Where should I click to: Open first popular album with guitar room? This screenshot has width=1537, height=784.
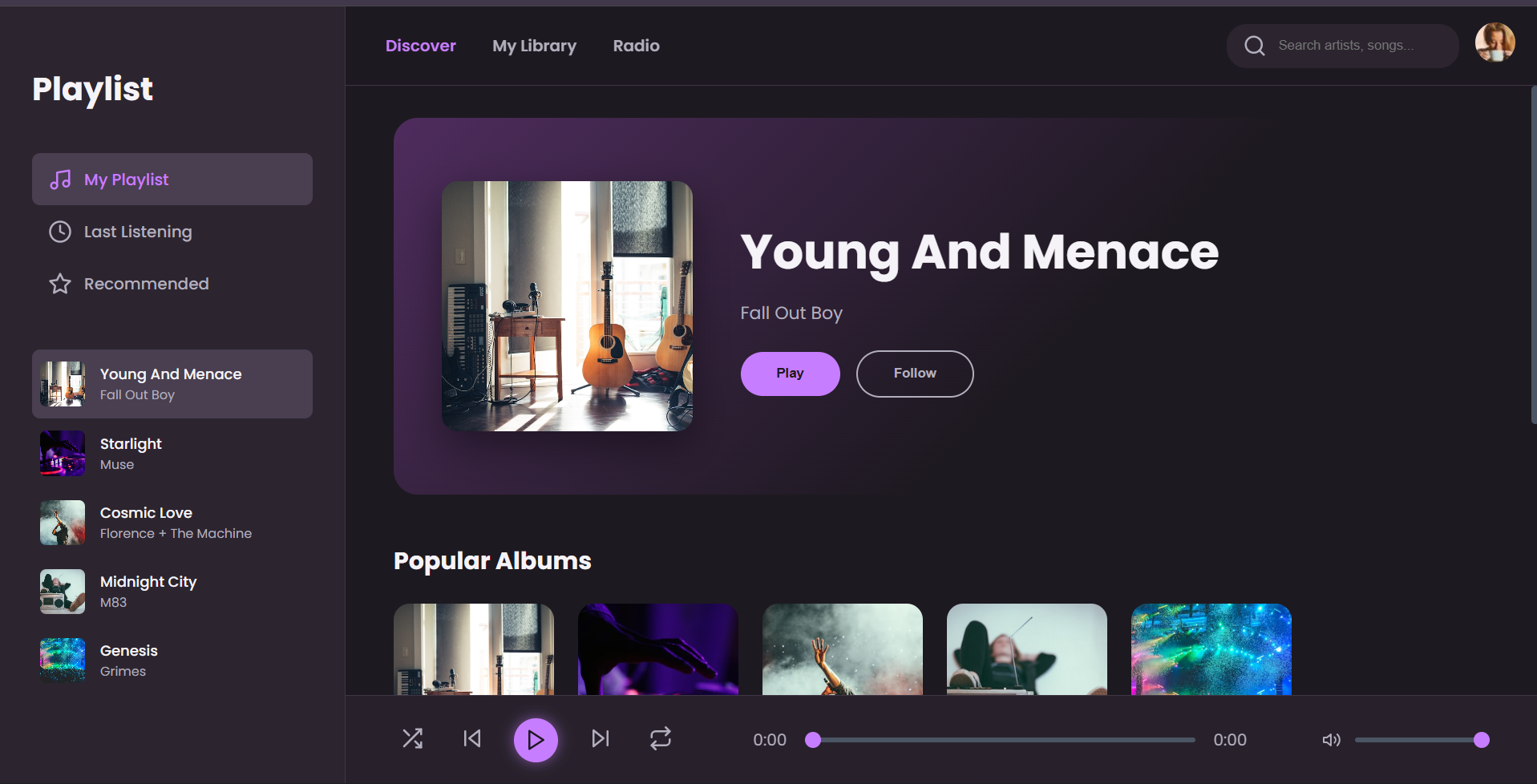pos(474,649)
